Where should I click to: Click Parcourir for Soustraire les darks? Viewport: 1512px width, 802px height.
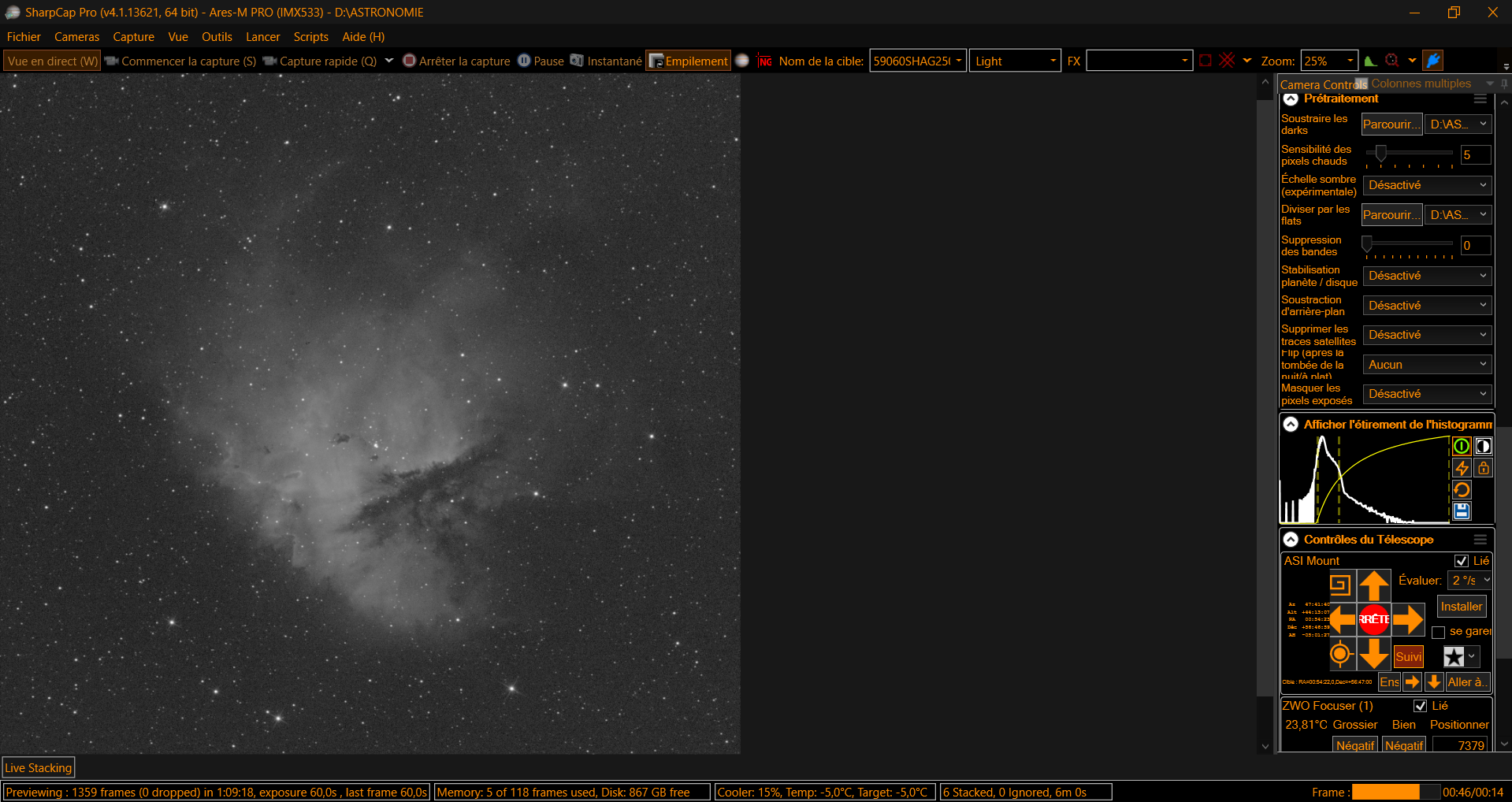(x=1392, y=124)
